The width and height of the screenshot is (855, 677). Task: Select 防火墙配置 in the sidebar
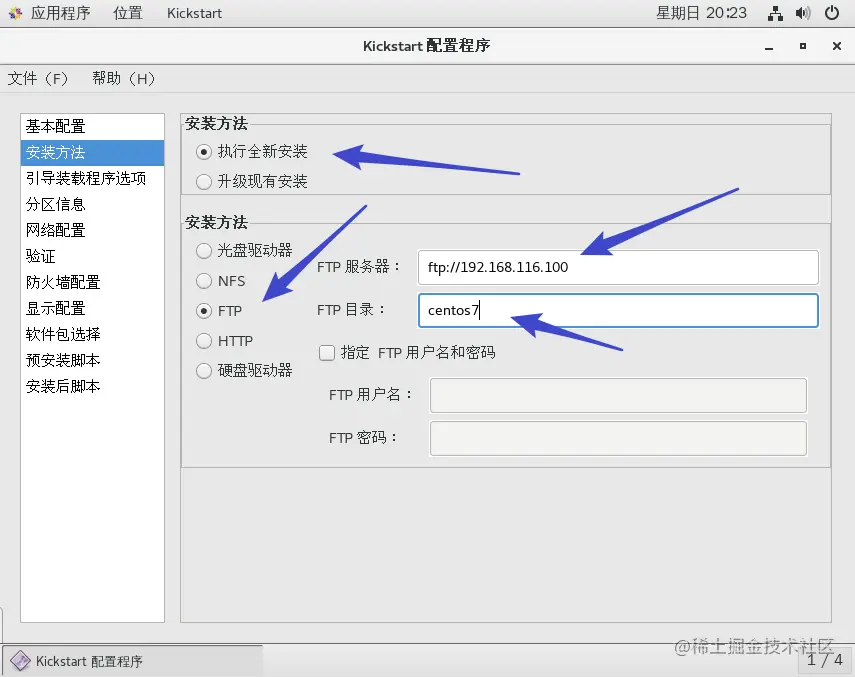coord(92,282)
